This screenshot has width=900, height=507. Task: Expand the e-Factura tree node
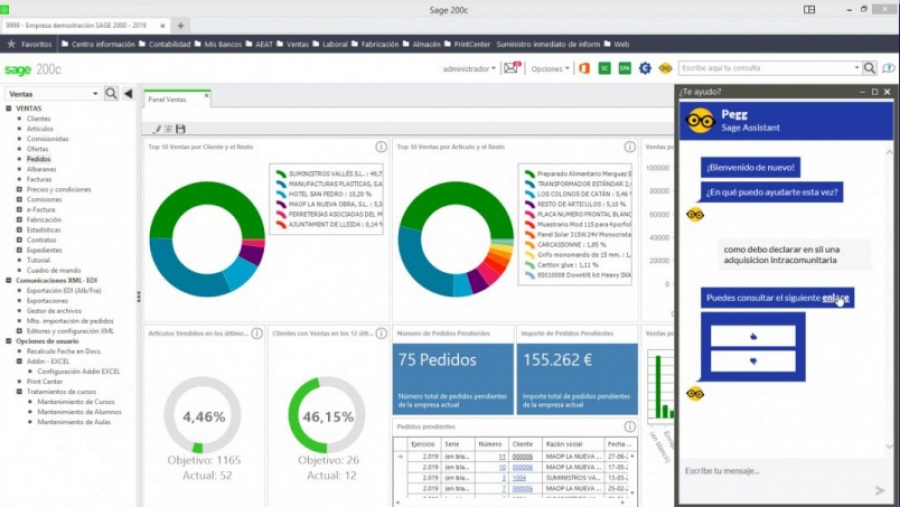(x=19, y=210)
